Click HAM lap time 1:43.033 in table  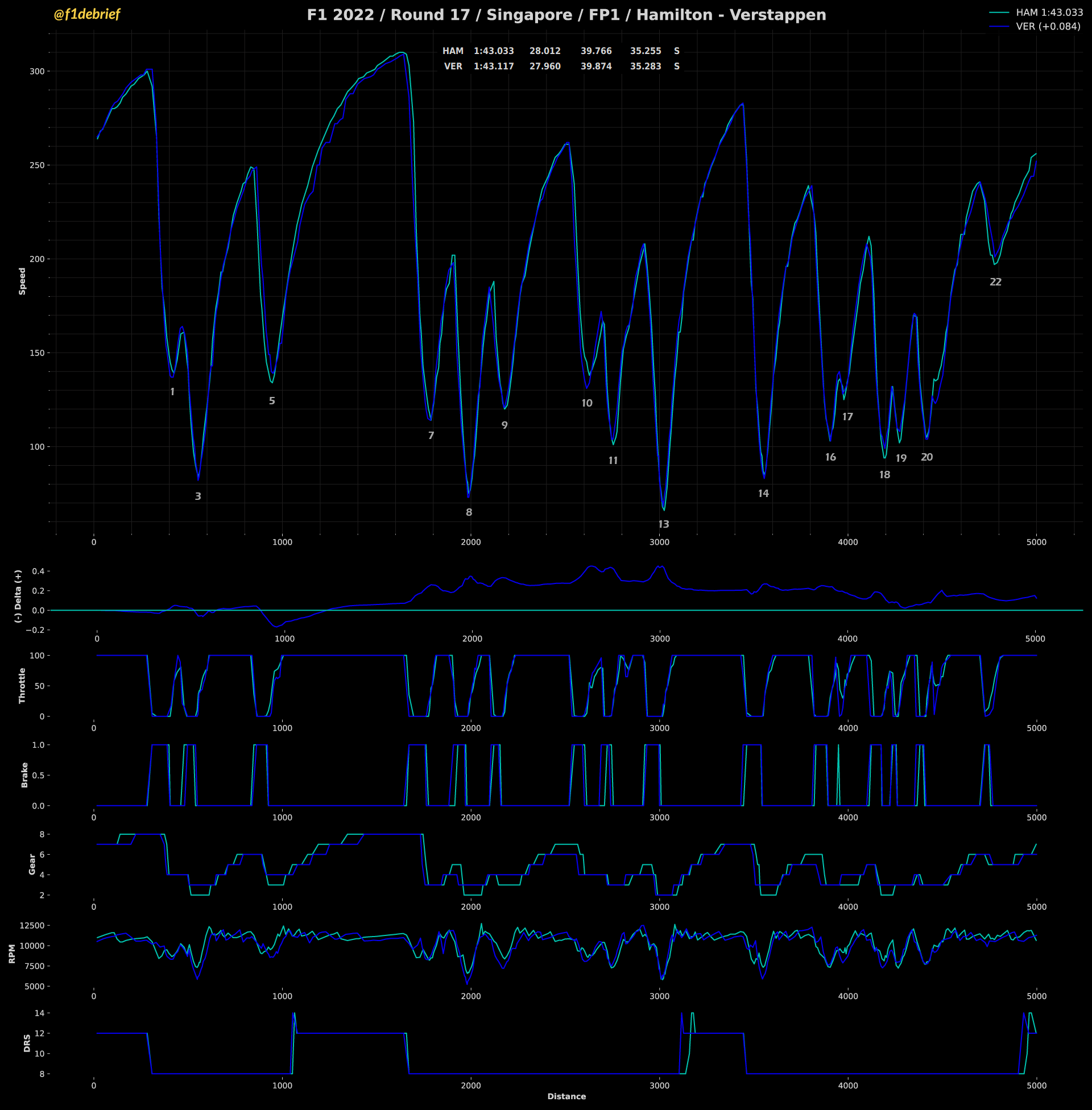point(493,51)
